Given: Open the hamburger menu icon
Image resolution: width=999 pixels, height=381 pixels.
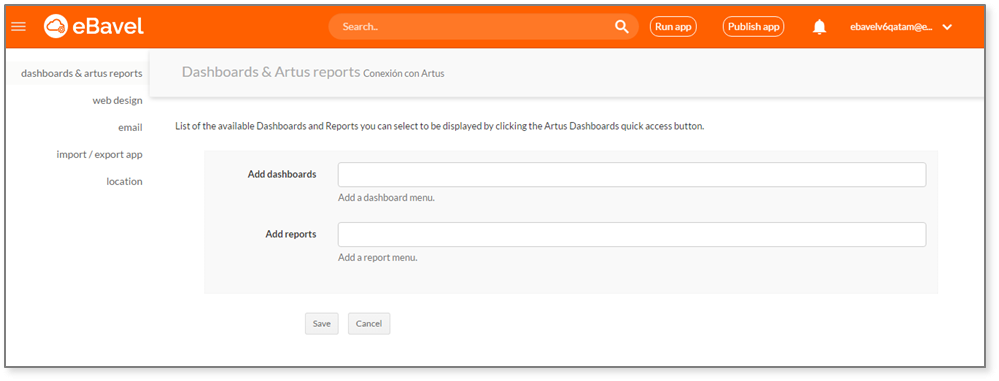Looking at the screenshot, I should 18,27.
